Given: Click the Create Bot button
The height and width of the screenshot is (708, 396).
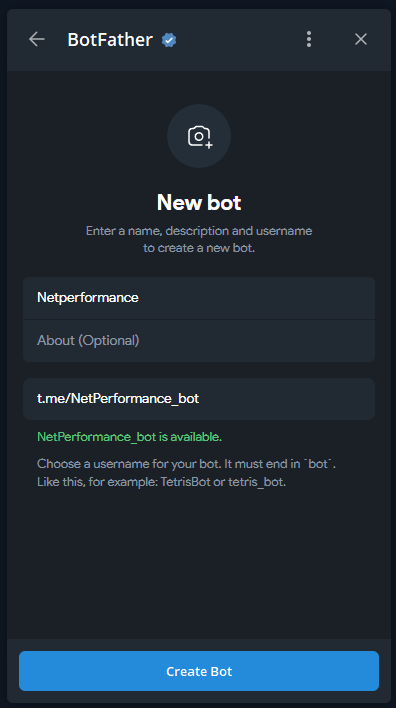Looking at the screenshot, I should tap(199, 671).
